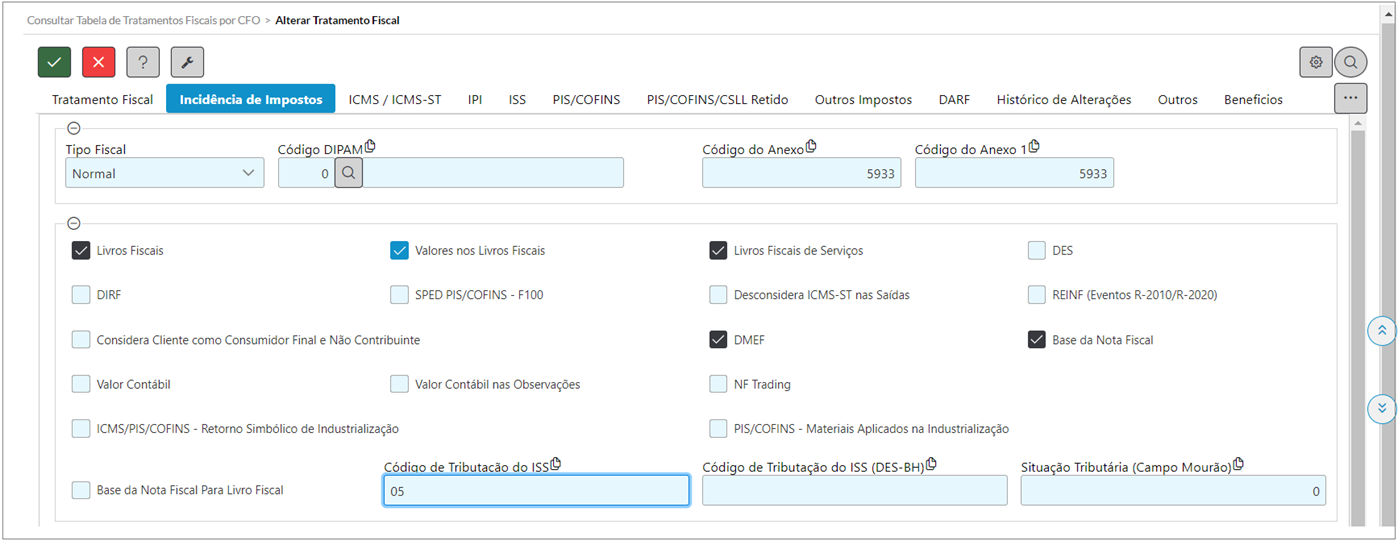Jump down with the double-chevron down button
The height and width of the screenshot is (541, 1398).
click(1381, 407)
